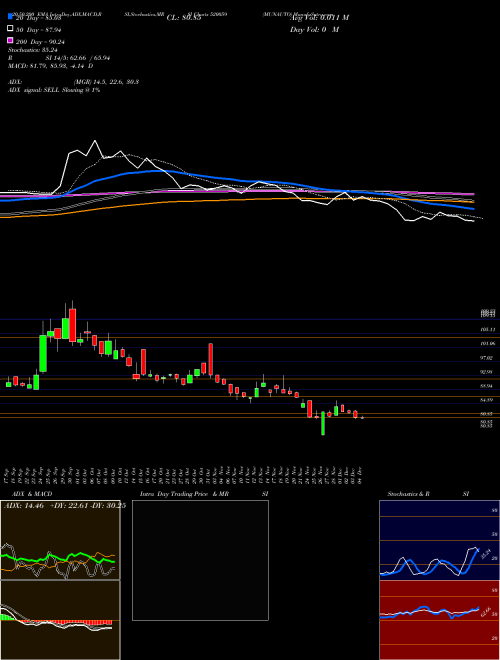Click the tall red candlestick at the price peak

[x=72, y=325]
